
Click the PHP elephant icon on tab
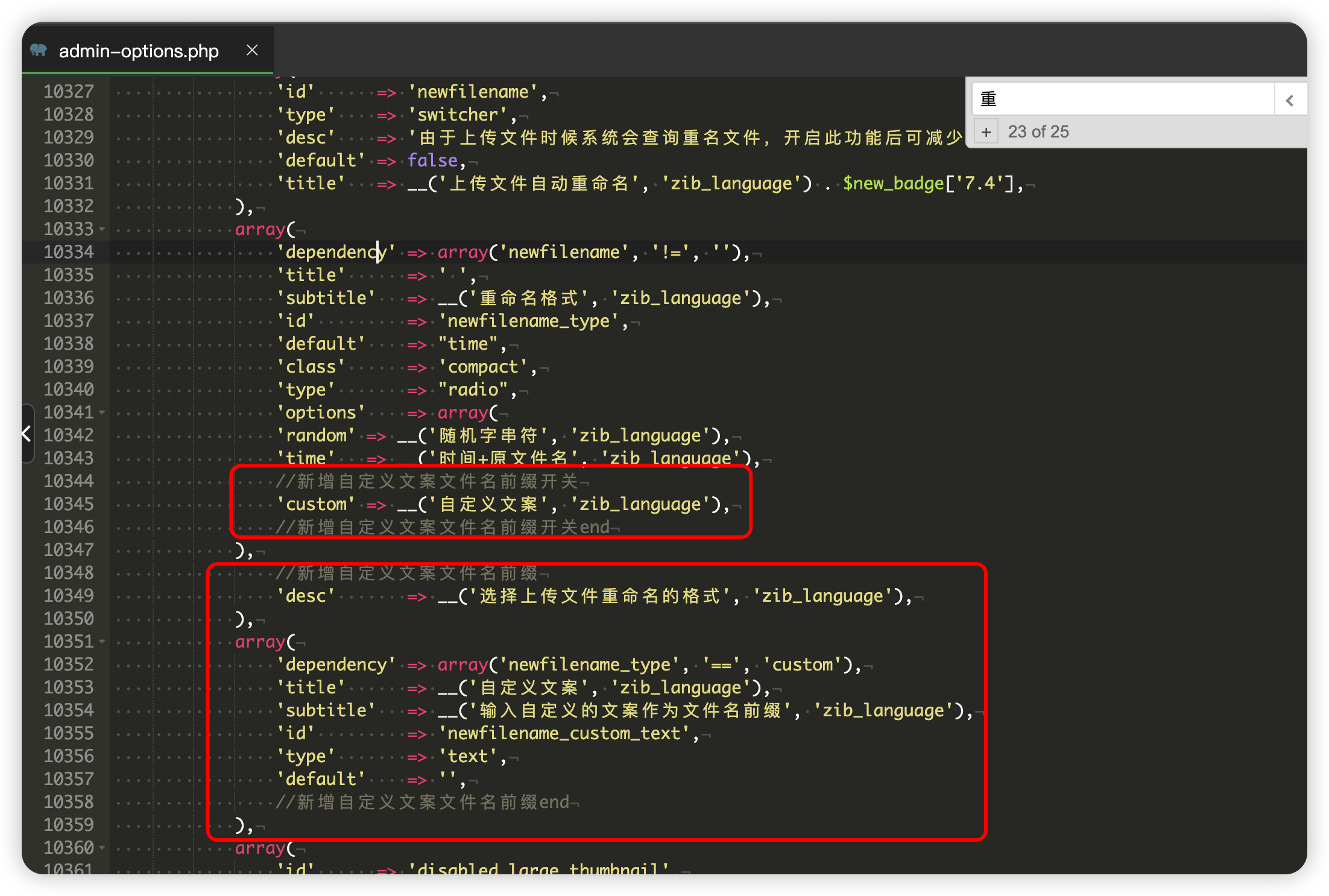coord(39,51)
